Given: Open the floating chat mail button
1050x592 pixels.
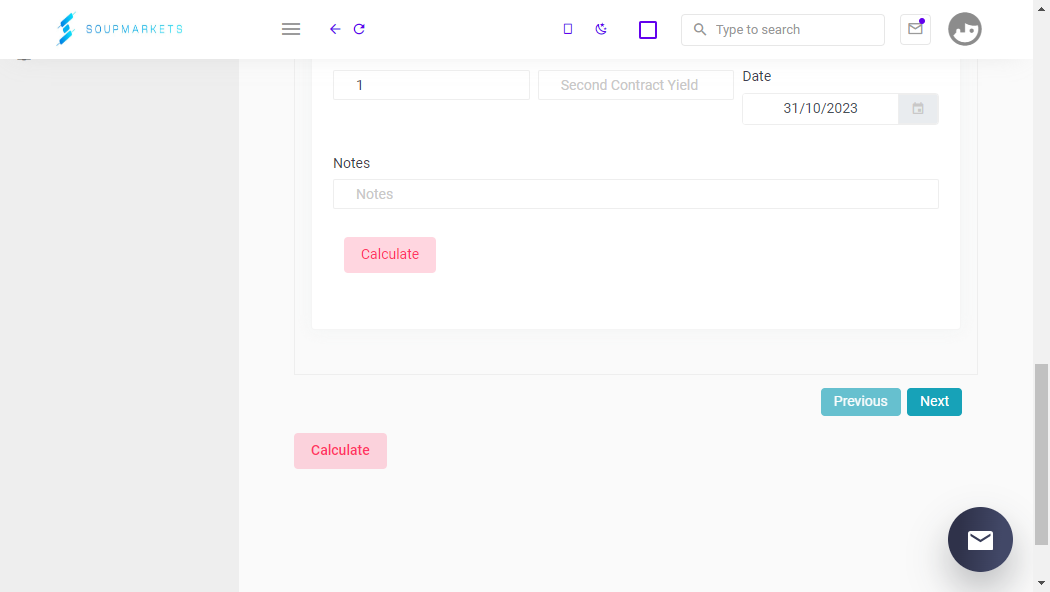Looking at the screenshot, I should tap(980, 539).
